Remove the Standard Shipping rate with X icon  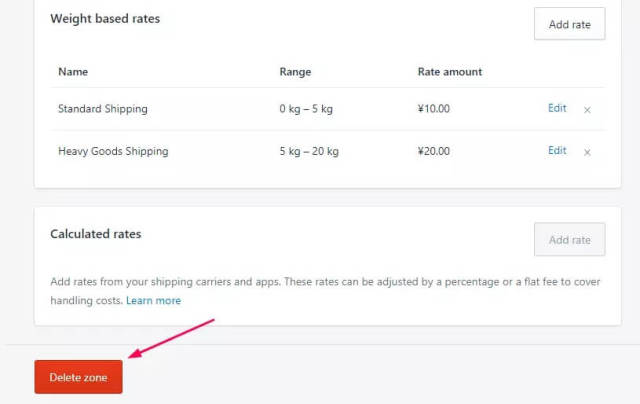click(x=587, y=110)
